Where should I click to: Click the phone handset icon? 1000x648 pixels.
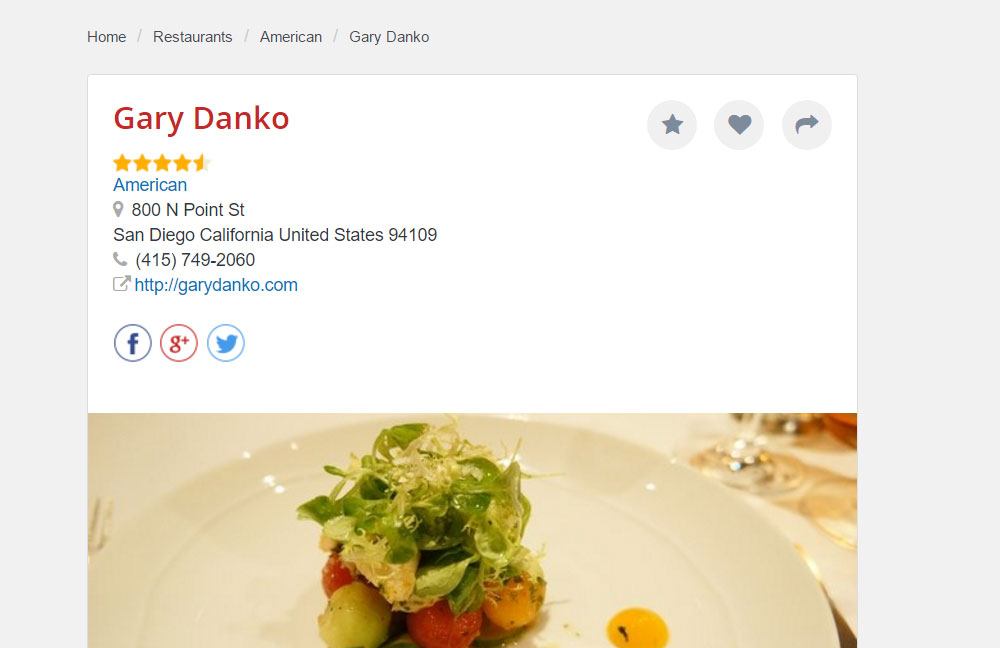coord(120,259)
